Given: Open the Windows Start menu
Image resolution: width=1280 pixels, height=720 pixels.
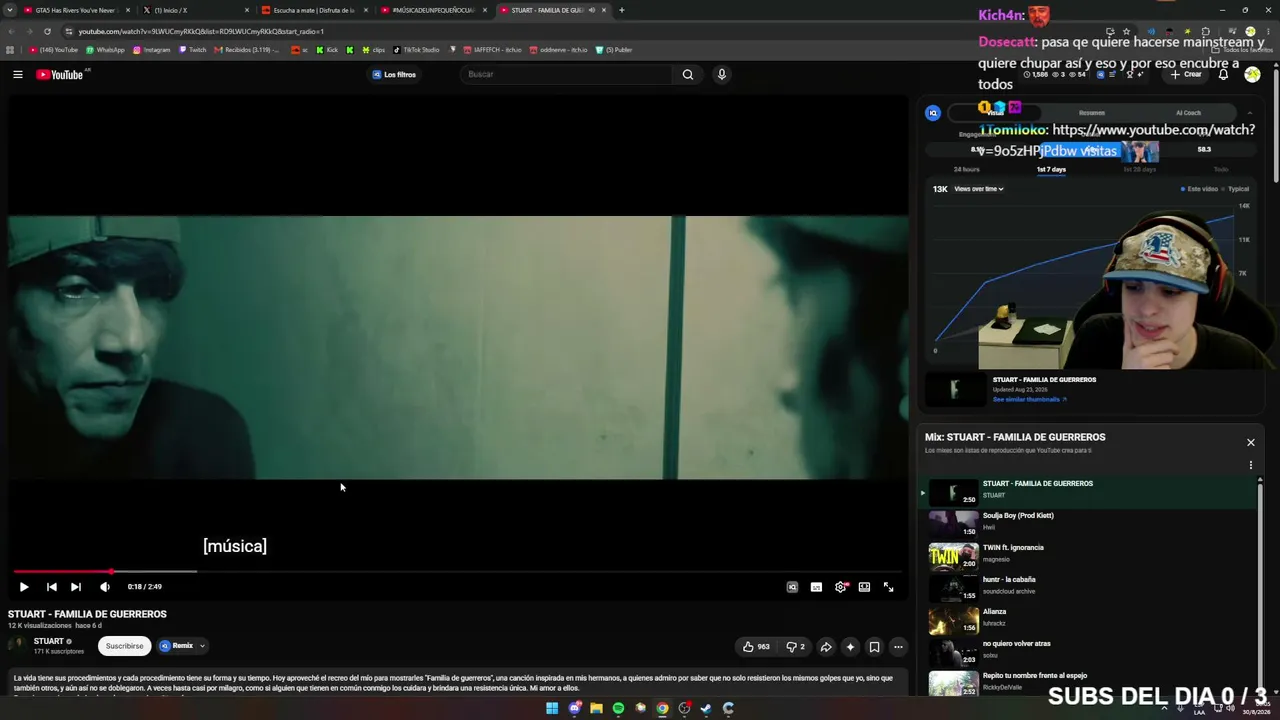Looking at the screenshot, I should pyautogui.click(x=552, y=709).
